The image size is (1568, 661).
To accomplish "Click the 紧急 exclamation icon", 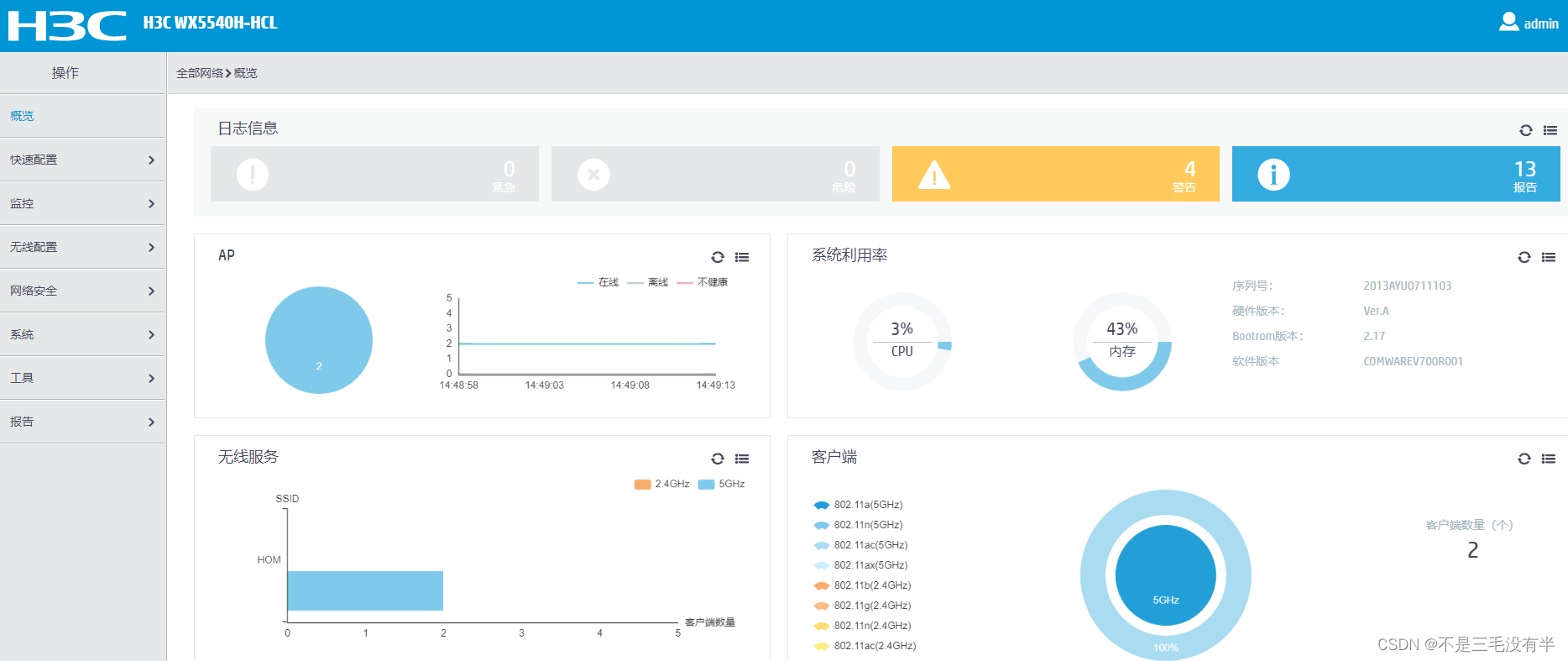I will coord(253,175).
